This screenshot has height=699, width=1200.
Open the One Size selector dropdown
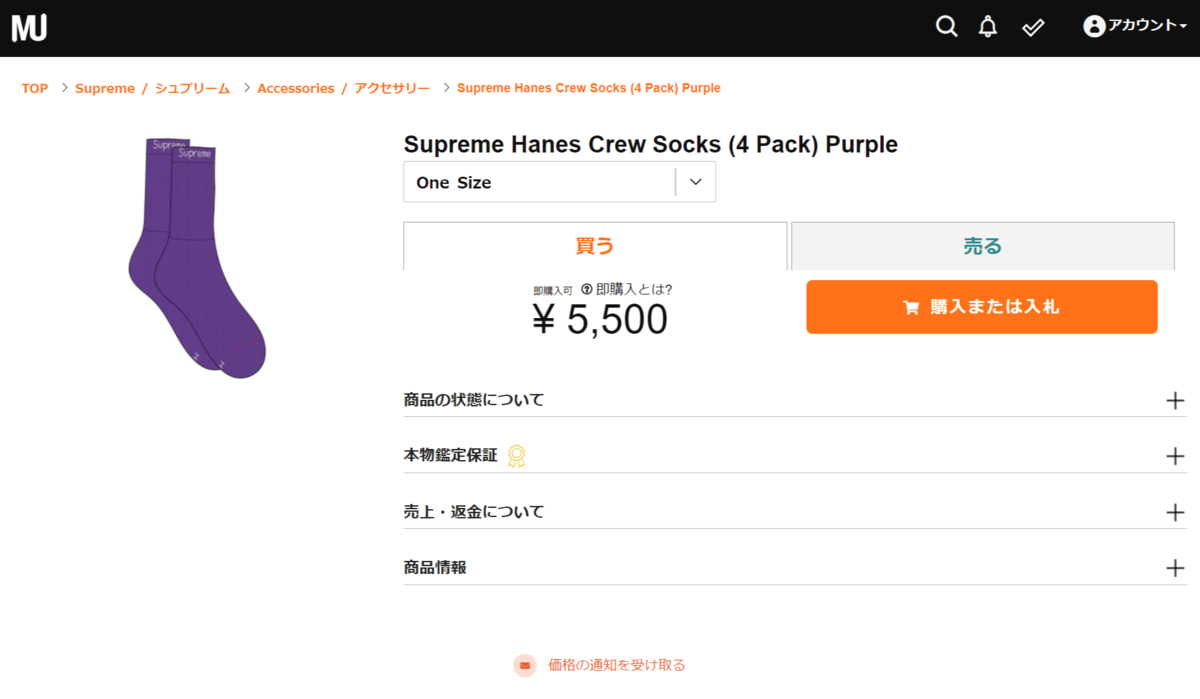[559, 182]
